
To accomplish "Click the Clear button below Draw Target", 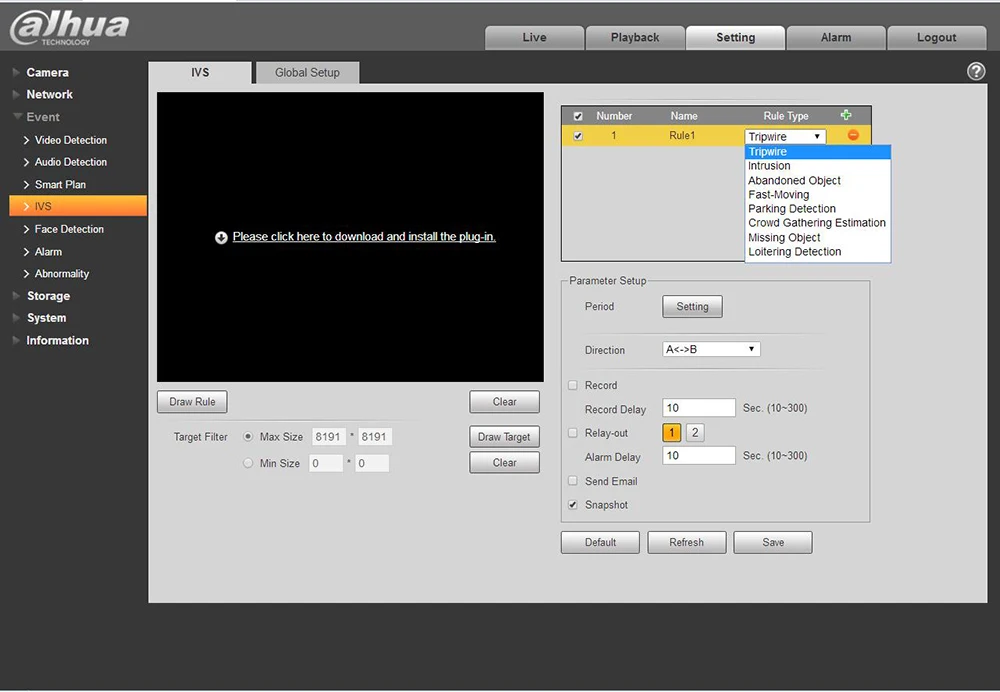I will pos(504,462).
